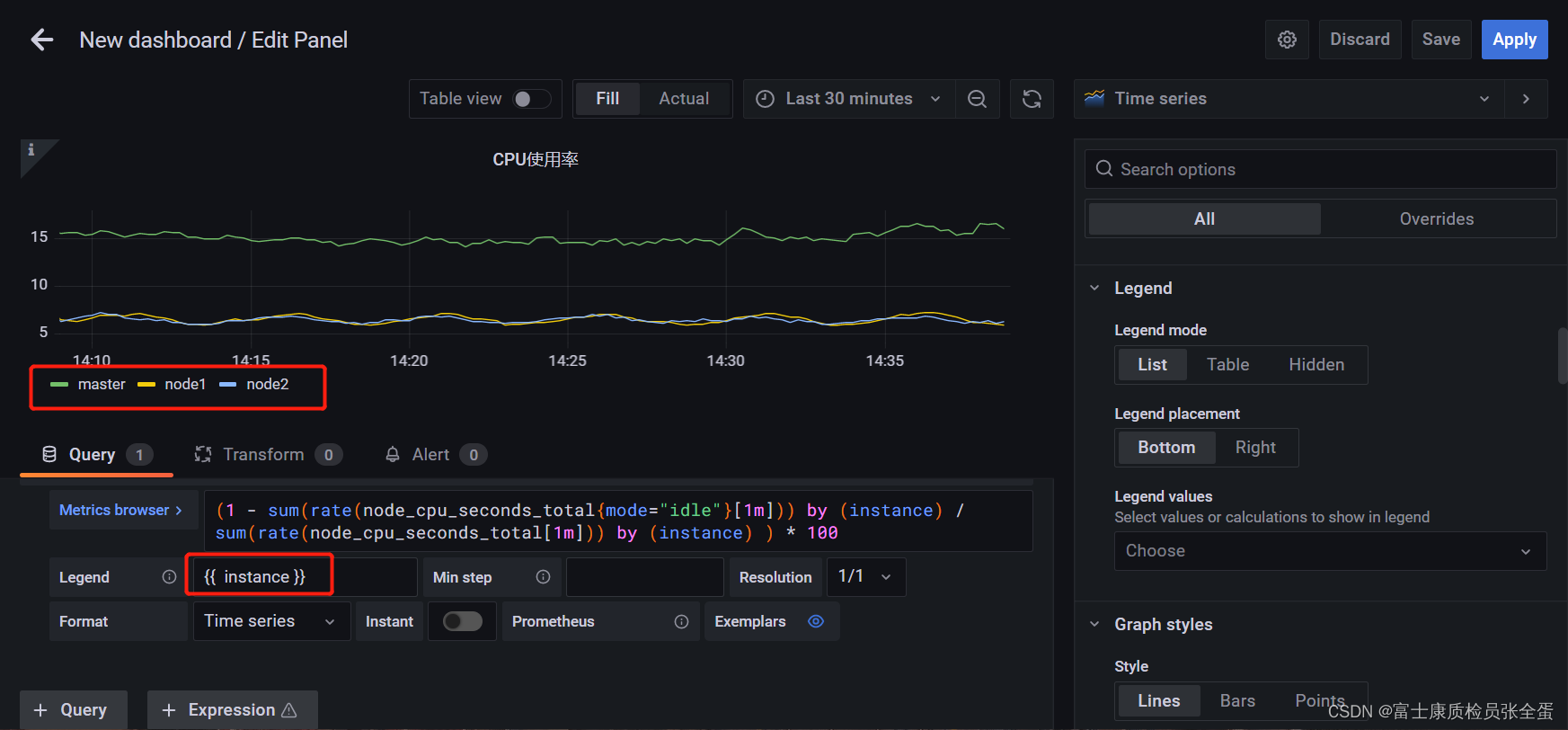Open the Last 30 minutes time picker
The height and width of the screenshot is (730, 1568).
pyautogui.click(x=848, y=99)
